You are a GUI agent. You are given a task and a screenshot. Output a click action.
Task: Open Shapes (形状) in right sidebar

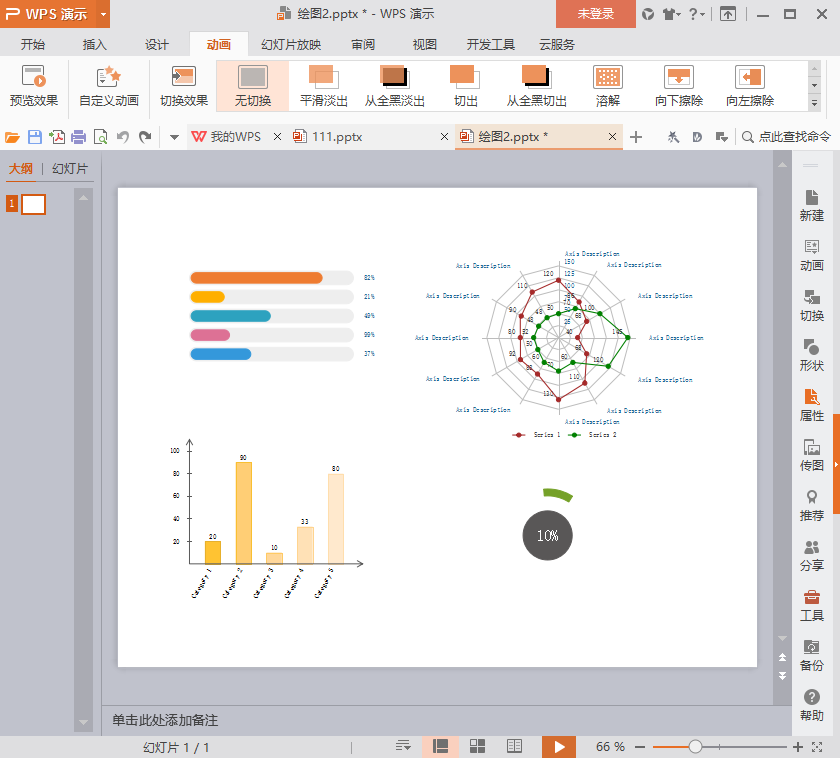(x=812, y=355)
